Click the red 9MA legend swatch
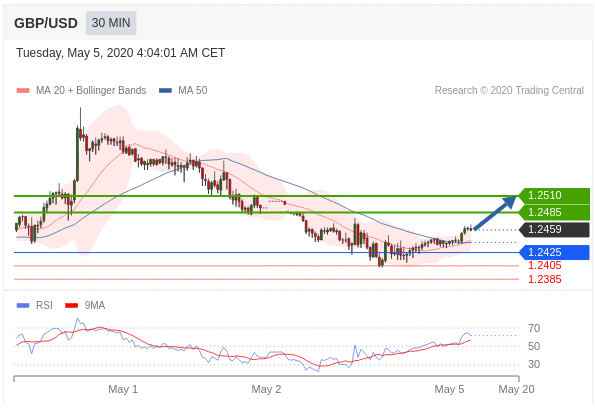 click(71, 305)
